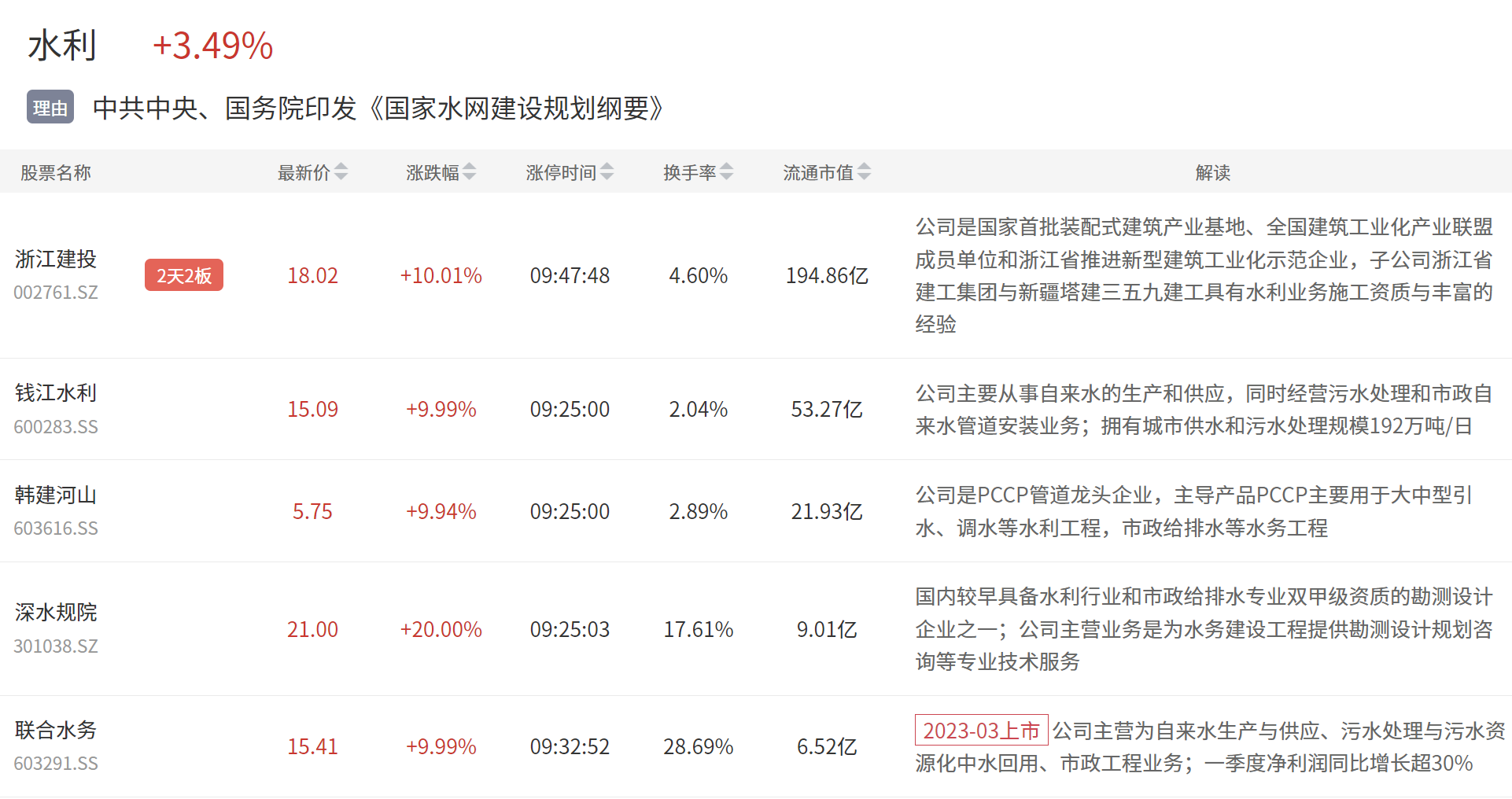Open 浙江建投 stock name link
This screenshot has height=799, width=1512.
[x=56, y=259]
